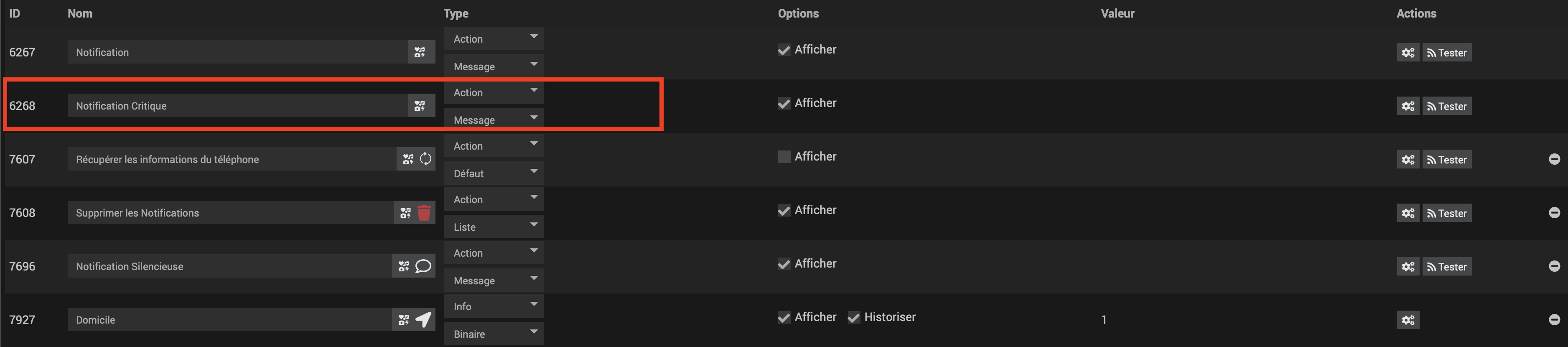The width and height of the screenshot is (1568, 347).
Task: Disable Afficher for Notification Critique
Action: (784, 104)
